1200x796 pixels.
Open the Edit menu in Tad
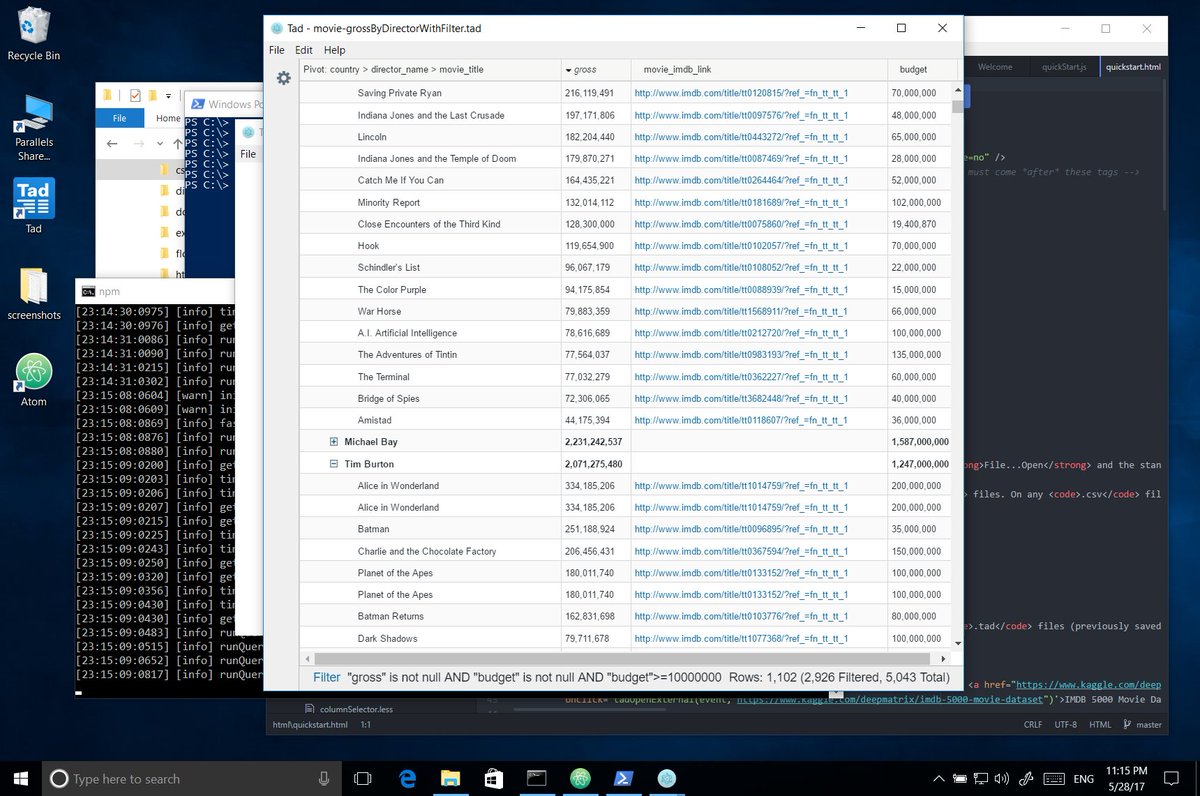pos(304,50)
